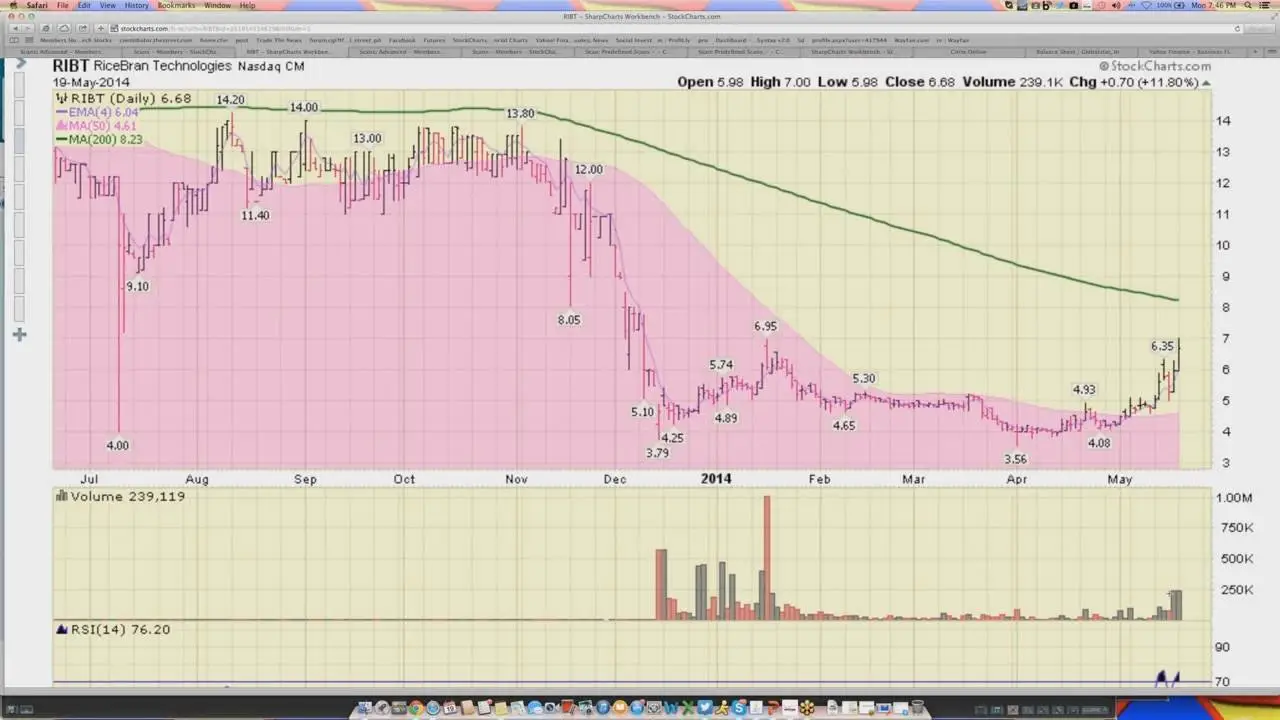Click the StockCharts.com copyright label

[x=1154, y=65]
